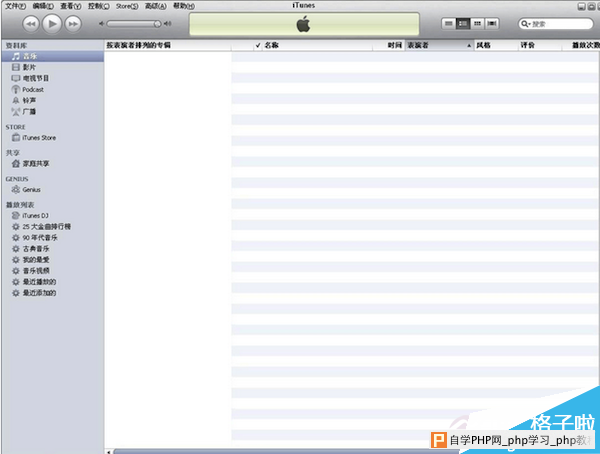
Task: Switch to Cover Flow view
Action: point(492,24)
